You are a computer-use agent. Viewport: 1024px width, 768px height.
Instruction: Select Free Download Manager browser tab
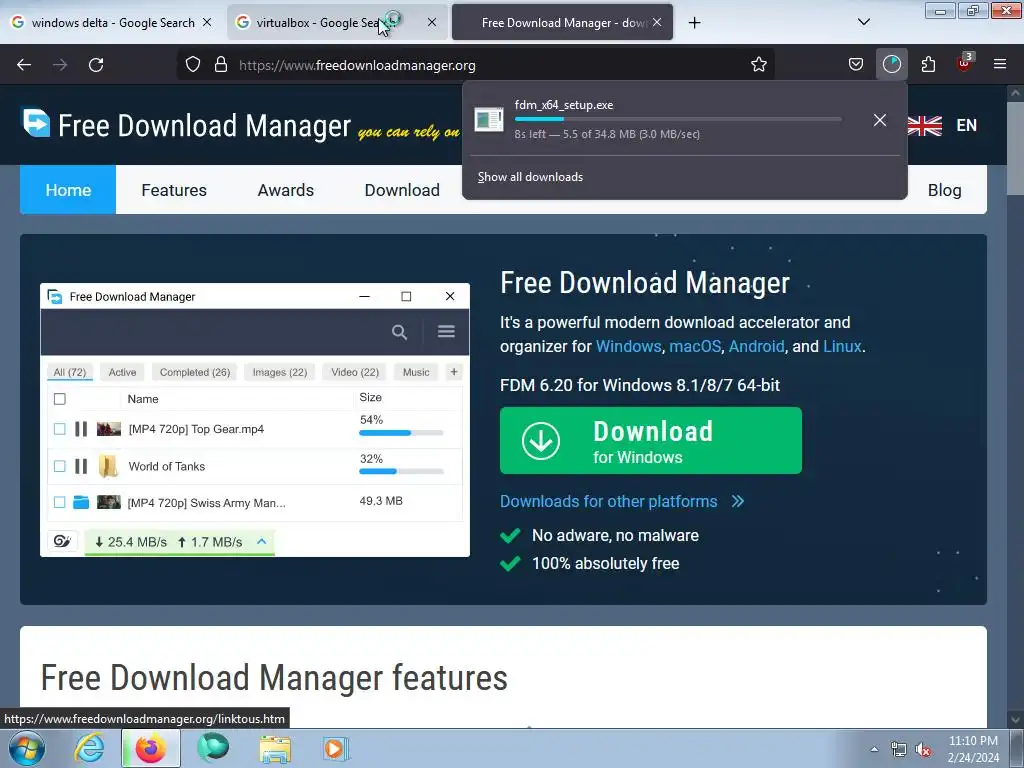(x=562, y=23)
